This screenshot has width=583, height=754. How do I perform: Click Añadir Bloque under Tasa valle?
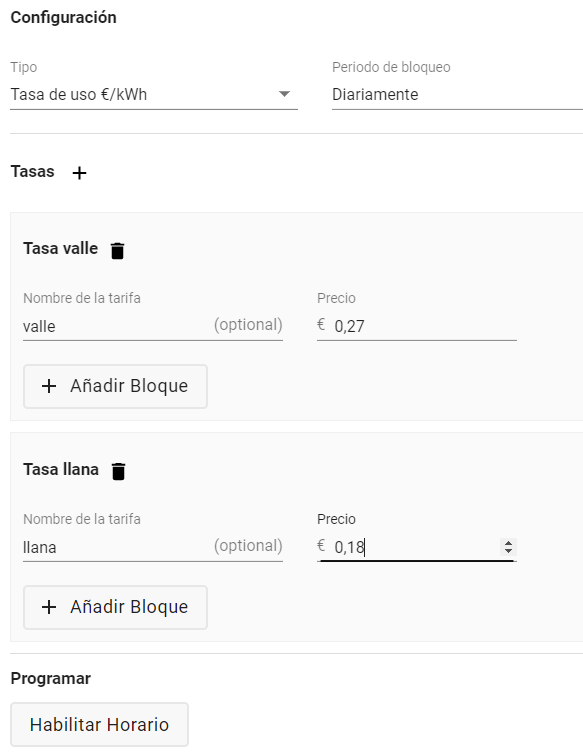point(115,386)
